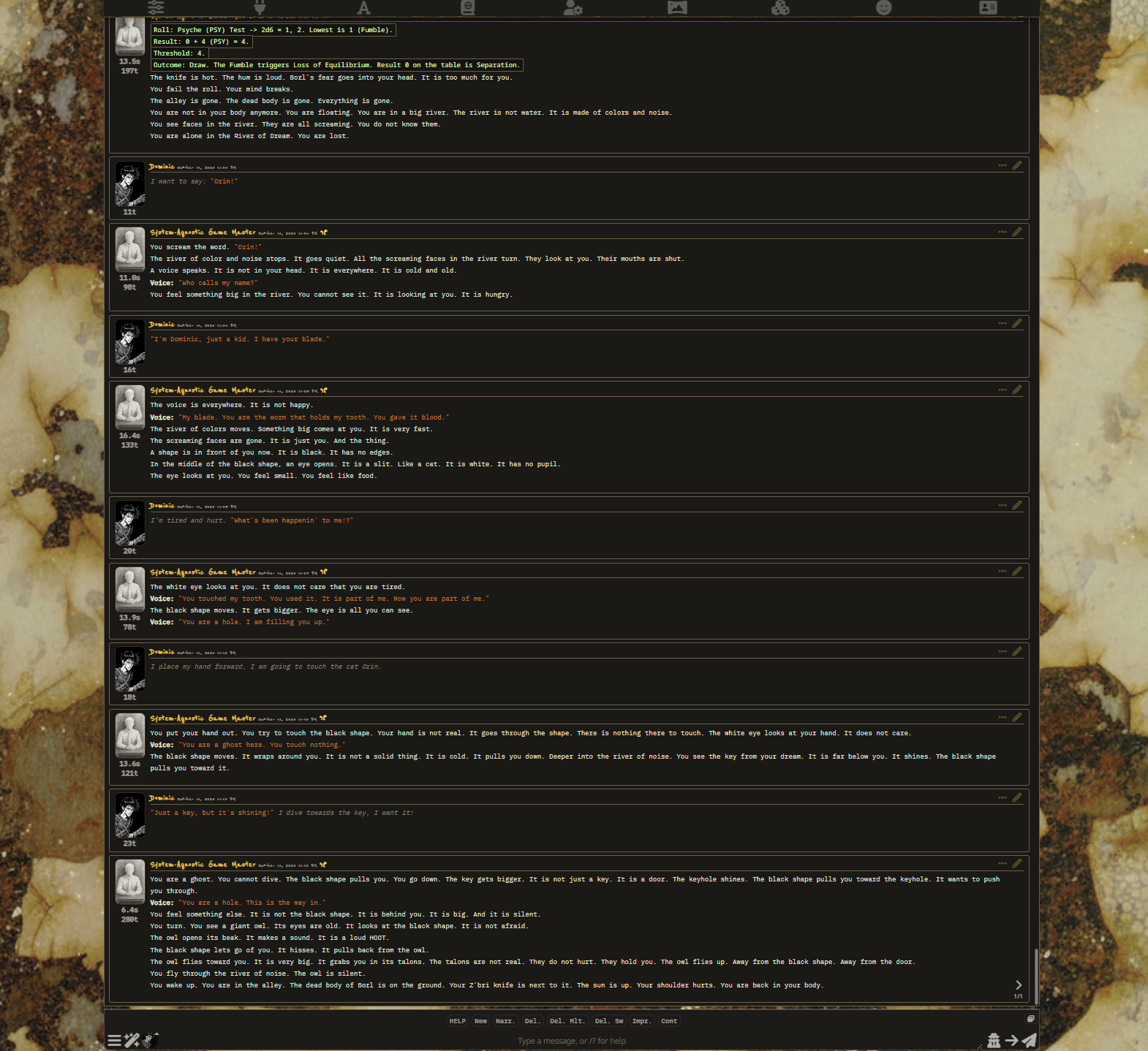The width and height of the screenshot is (1148, 1051).
Task: Click the Impr. quick reply button
Action: [x=641, y=1021]
